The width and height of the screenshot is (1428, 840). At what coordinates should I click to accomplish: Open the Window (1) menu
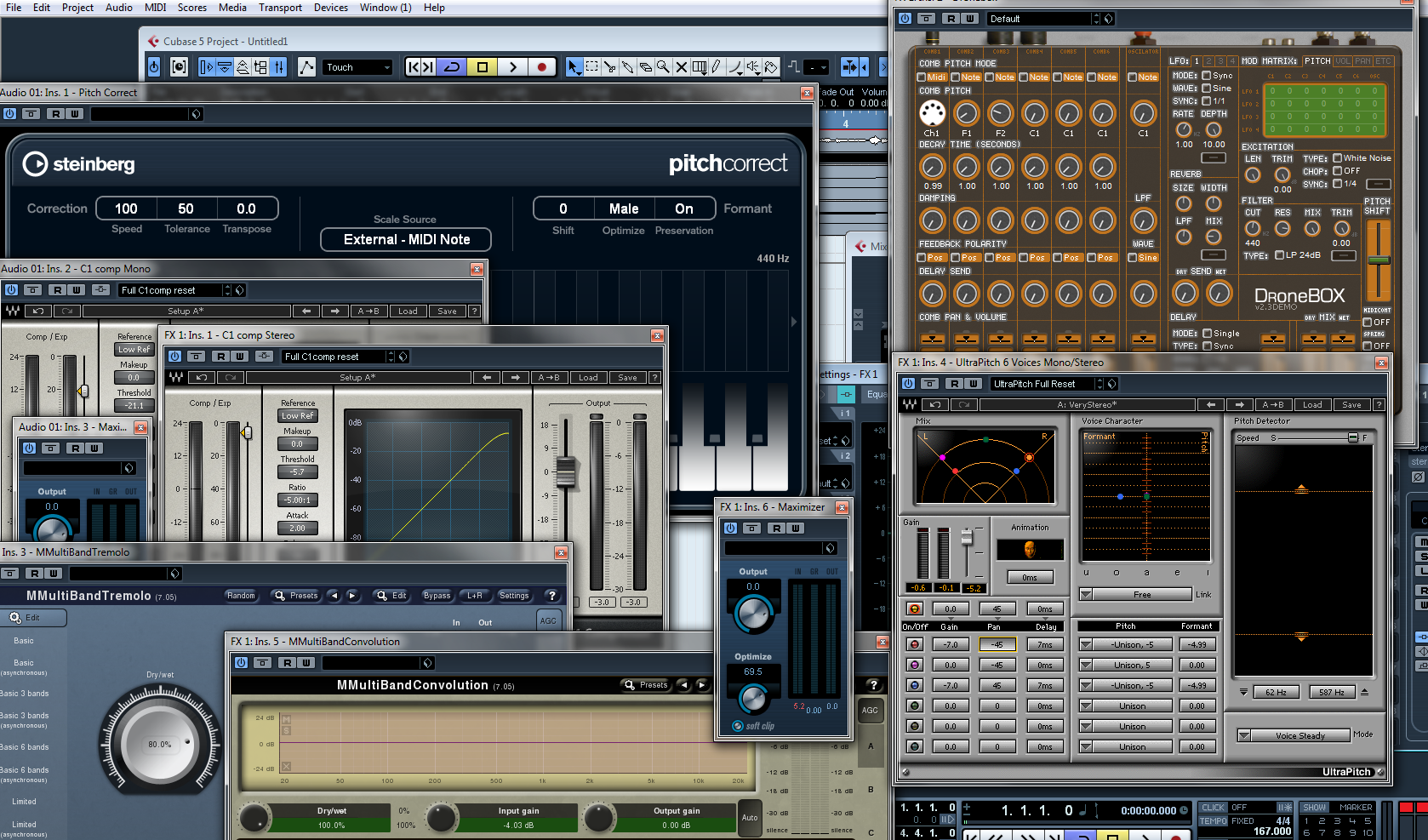click(386, 8)
